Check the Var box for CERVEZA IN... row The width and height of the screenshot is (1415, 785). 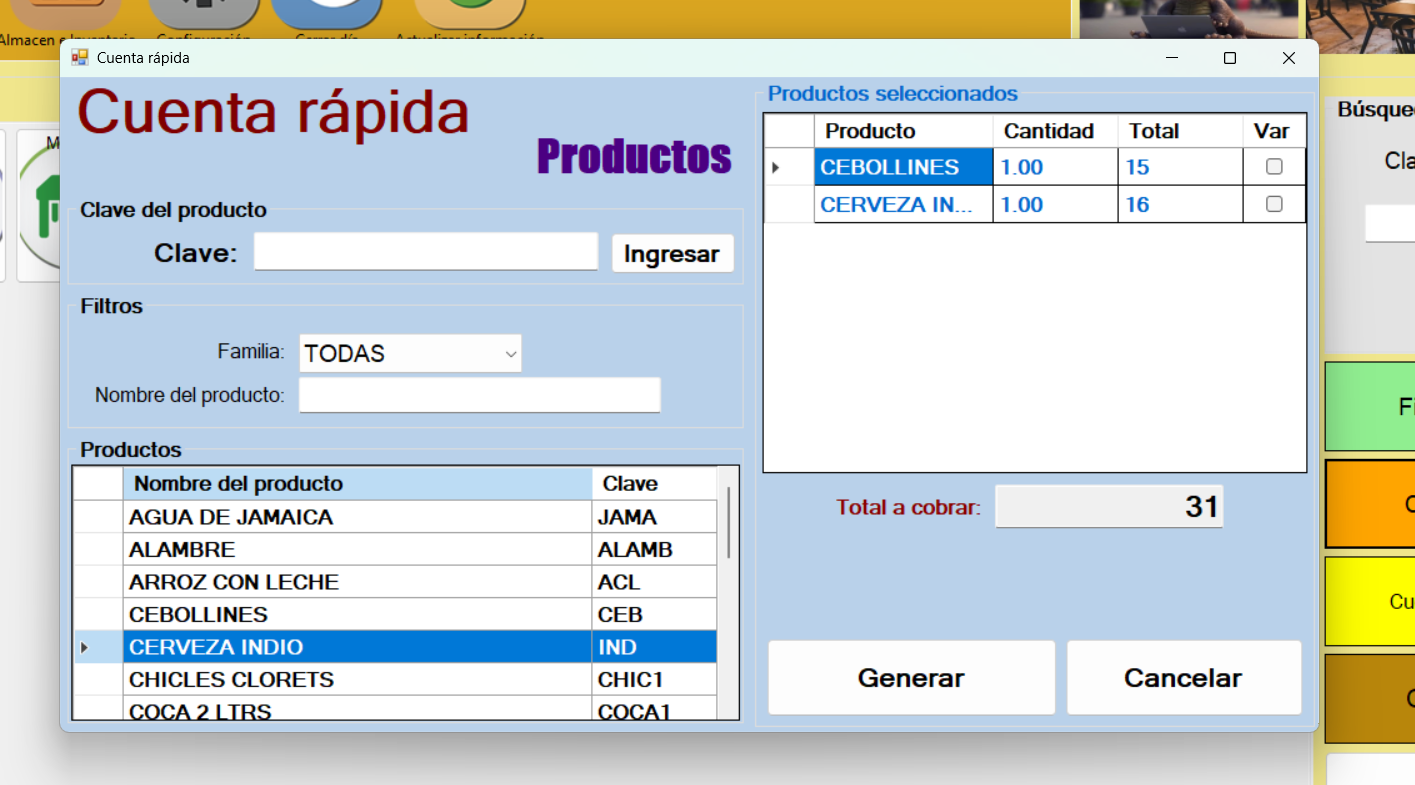tap(1273, 204)
